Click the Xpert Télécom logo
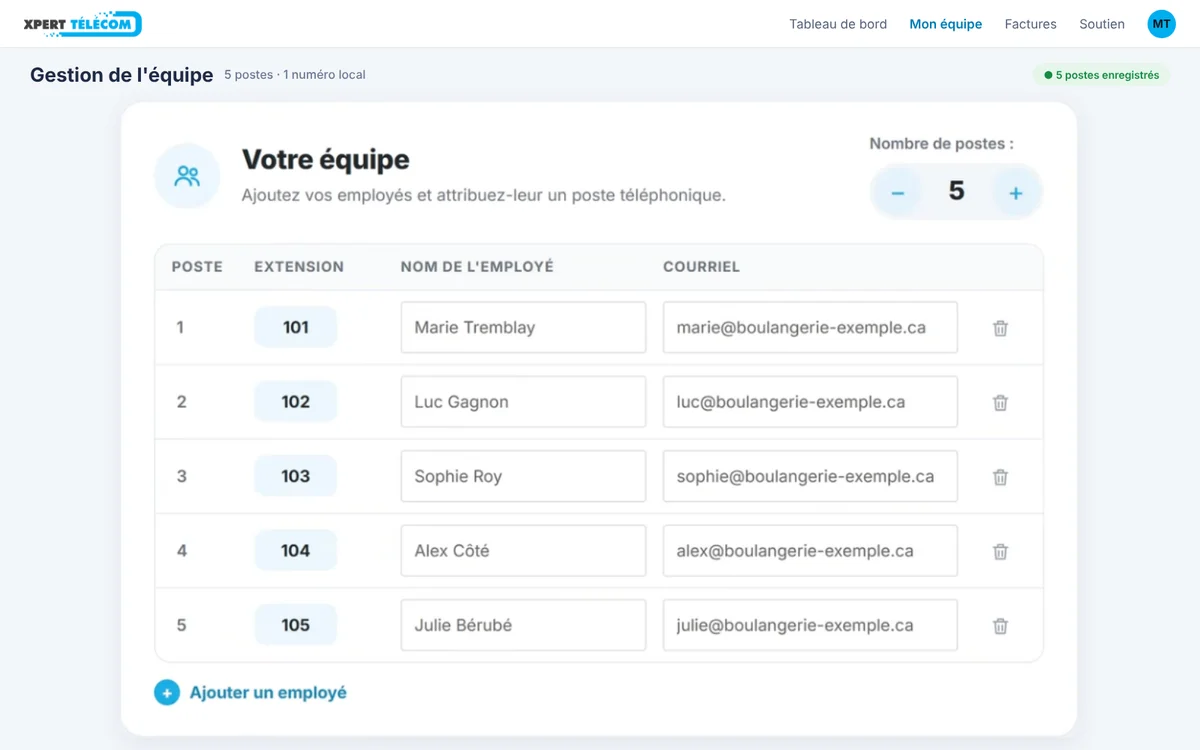1200x750 pixels. pyautogui.click(x=82, y=24)
